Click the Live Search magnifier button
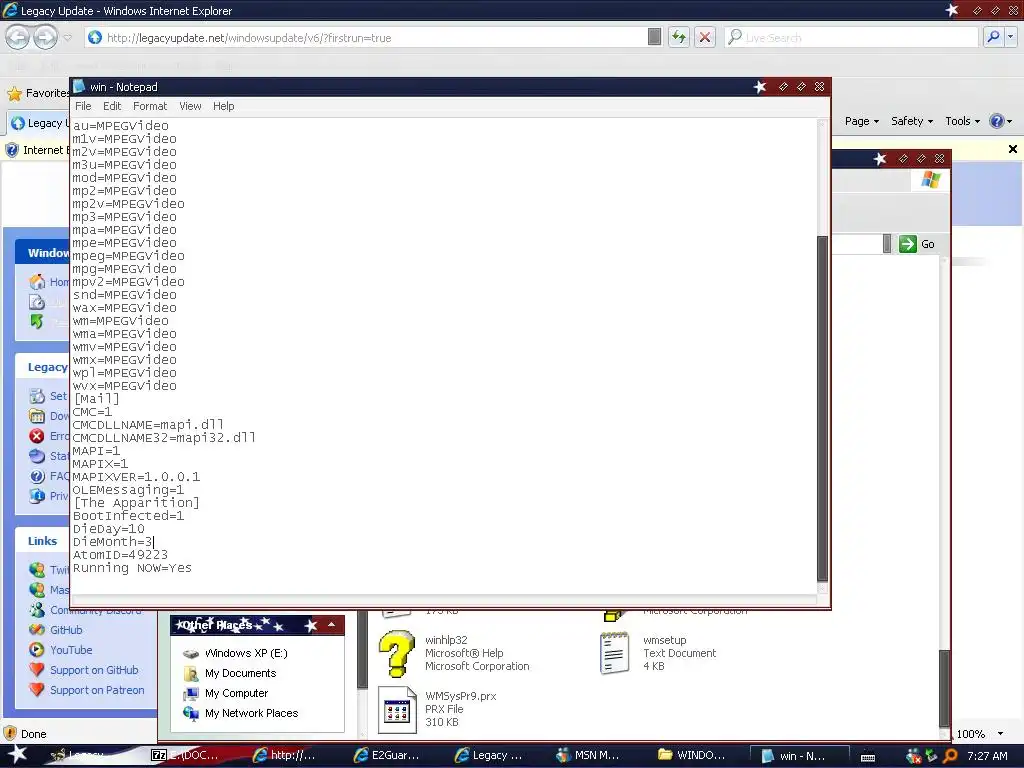The width and height of the screenshot is (1024, 768). tap(993, 37)
